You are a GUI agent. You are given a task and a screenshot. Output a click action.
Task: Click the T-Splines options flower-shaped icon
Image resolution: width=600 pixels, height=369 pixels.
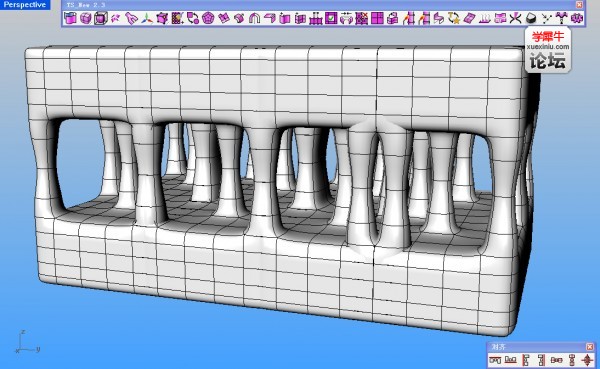coord(577,18)
